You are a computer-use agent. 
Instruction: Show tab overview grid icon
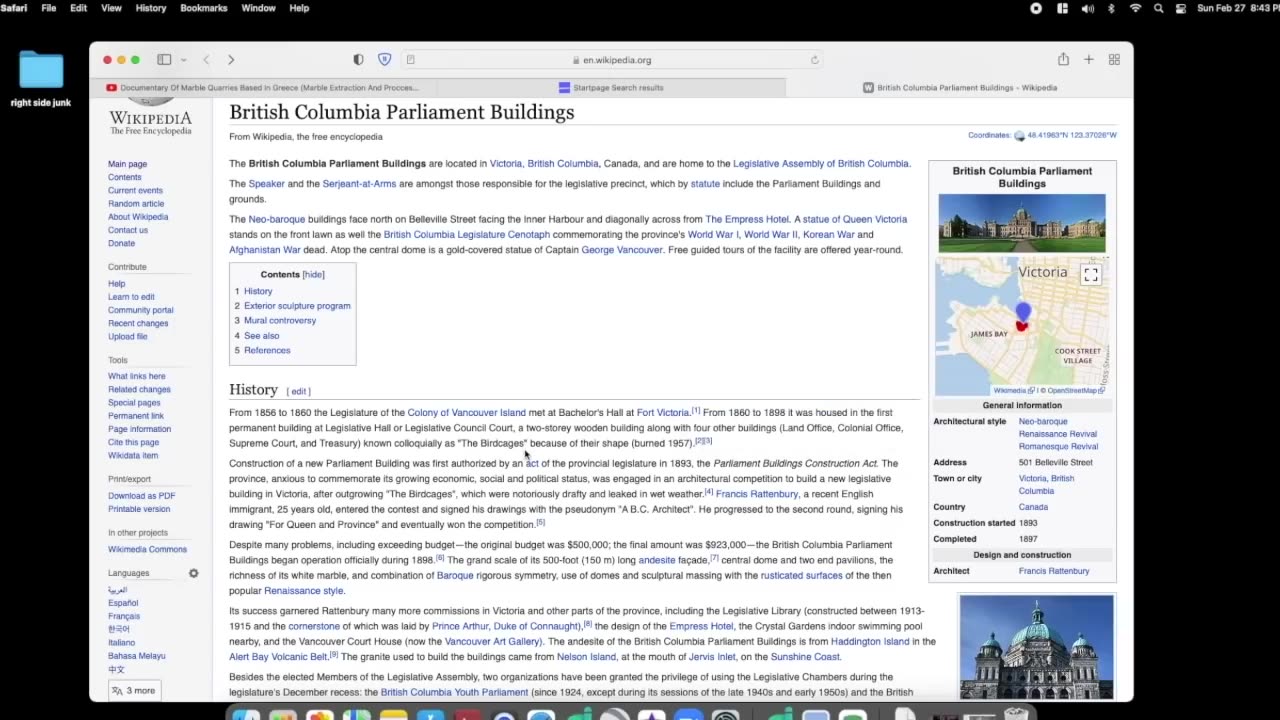(x=1114, y=60)
